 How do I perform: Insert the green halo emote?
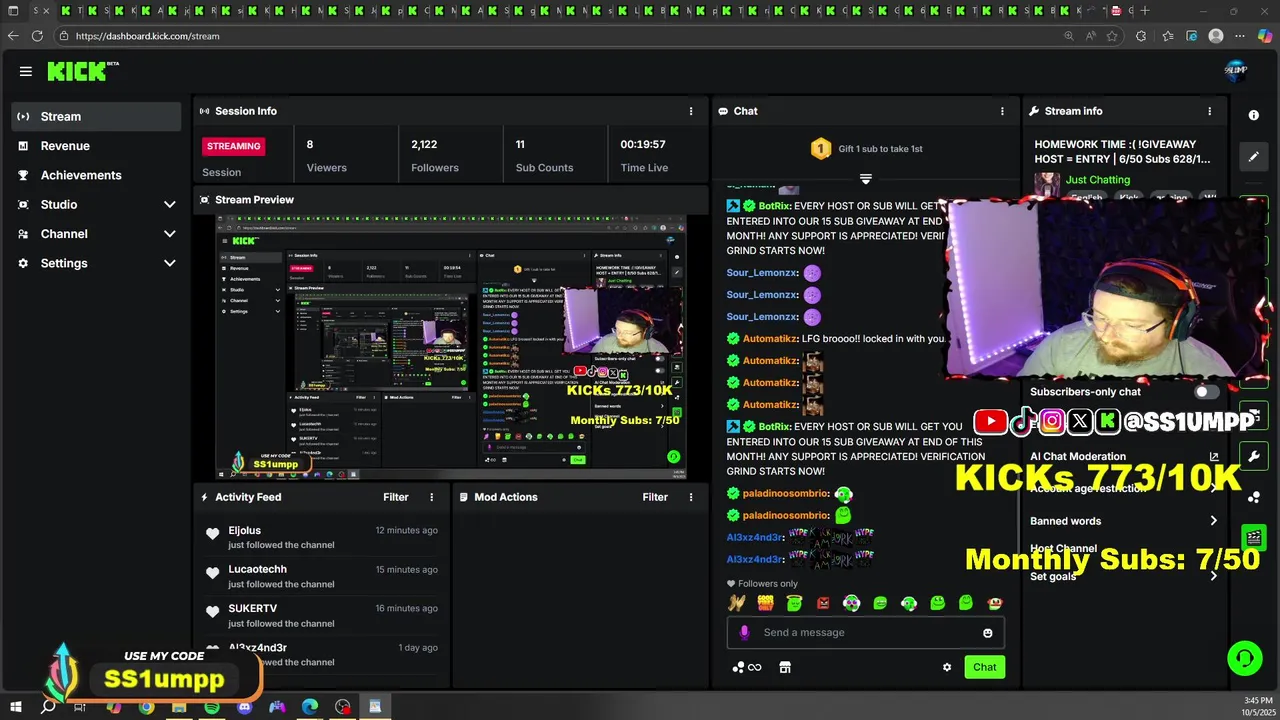(794, 603)
